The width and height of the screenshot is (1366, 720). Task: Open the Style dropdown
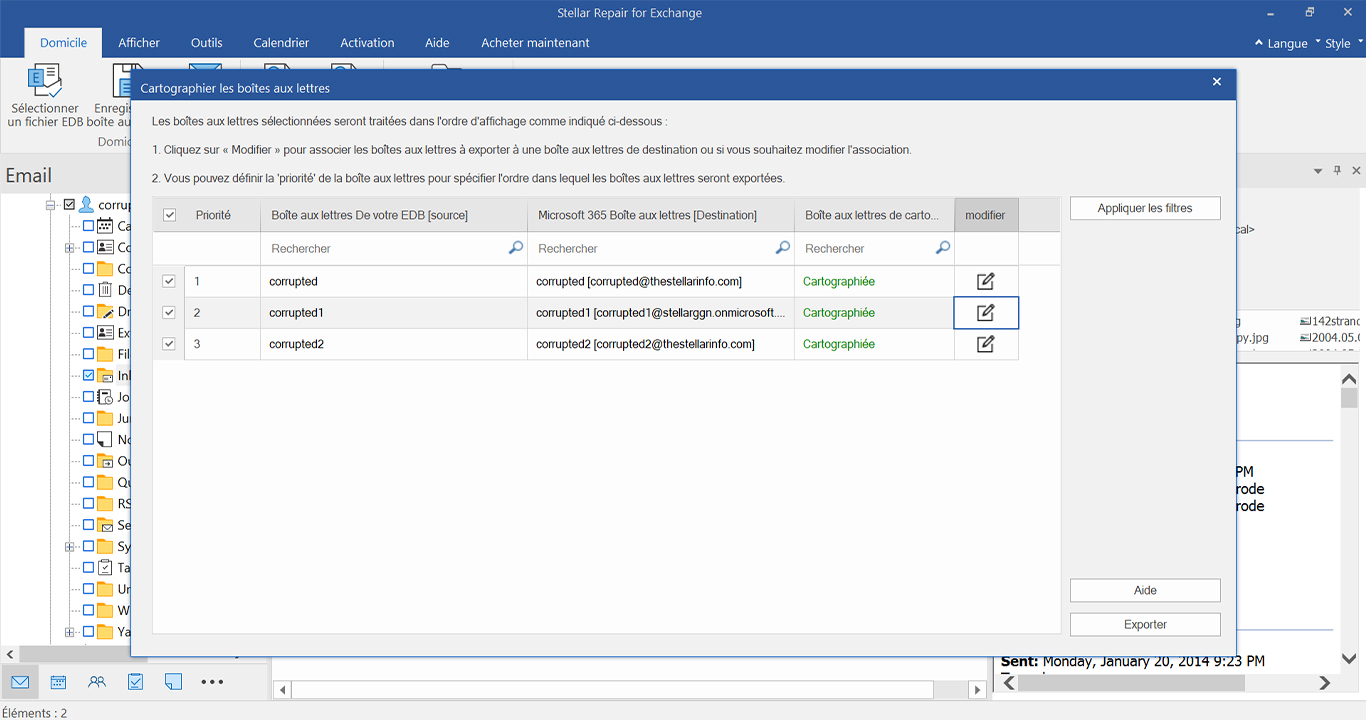click(x=1344, y=43)
